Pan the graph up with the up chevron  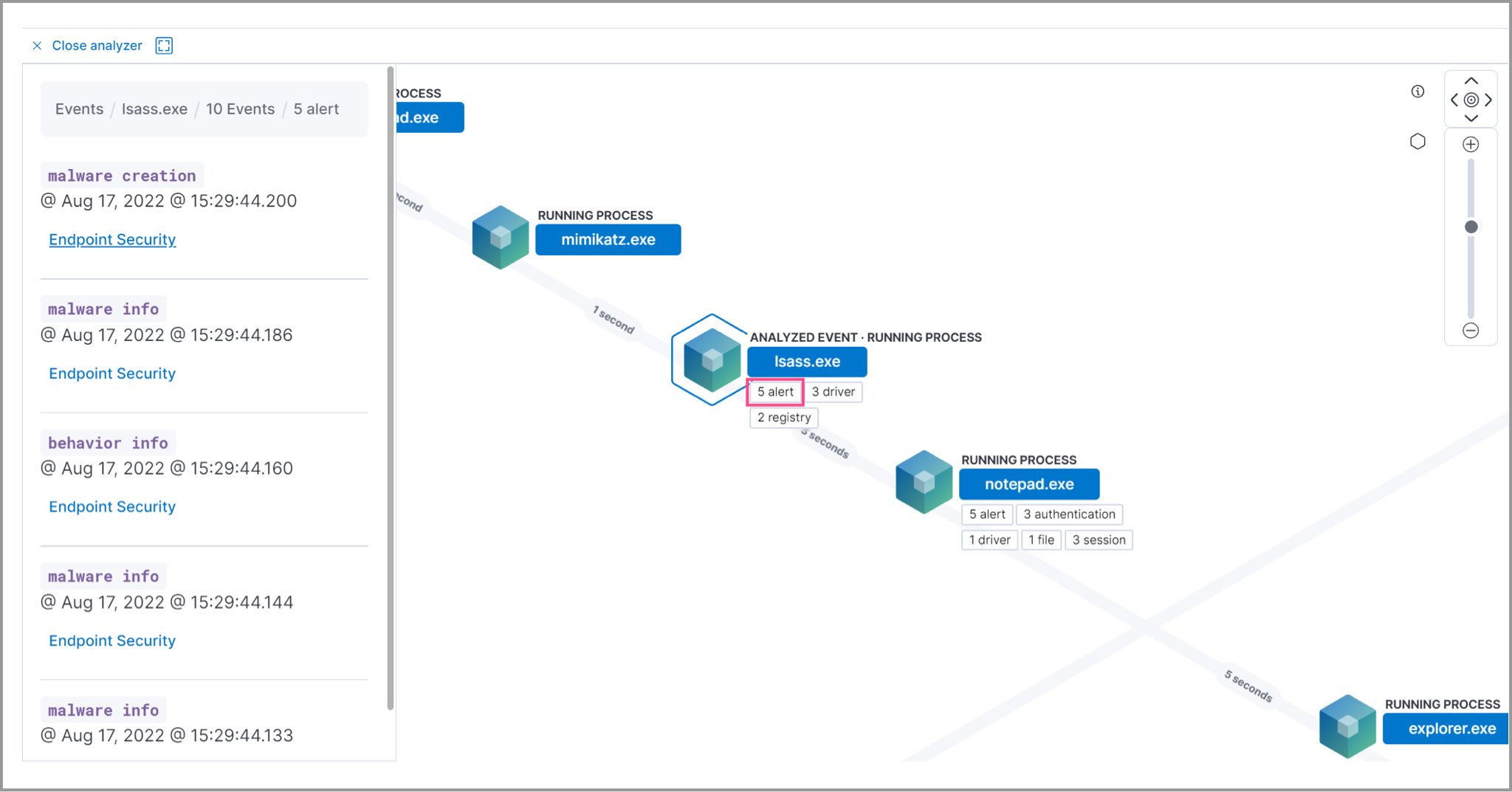click(x=1471, y=81)
